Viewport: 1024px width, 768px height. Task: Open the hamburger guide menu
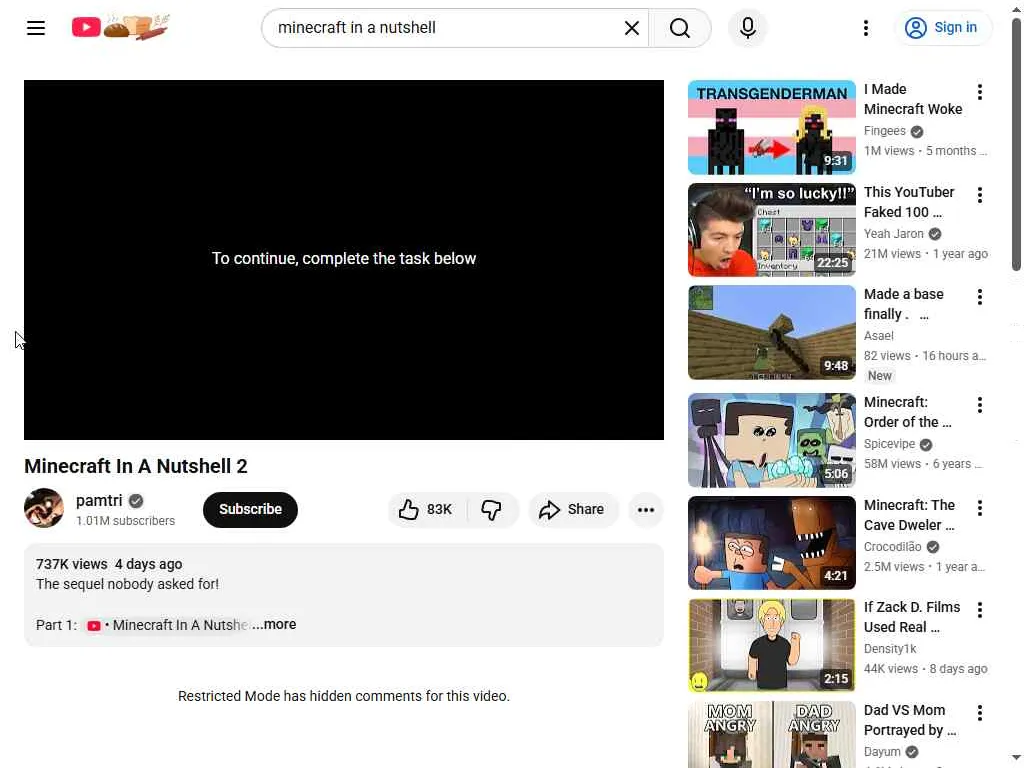[x=36, y=28]
